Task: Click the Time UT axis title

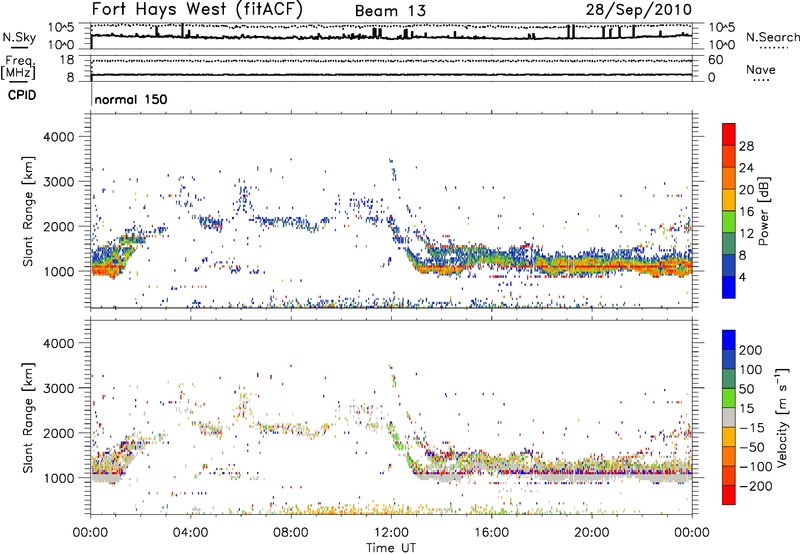Action: (391, 547)
